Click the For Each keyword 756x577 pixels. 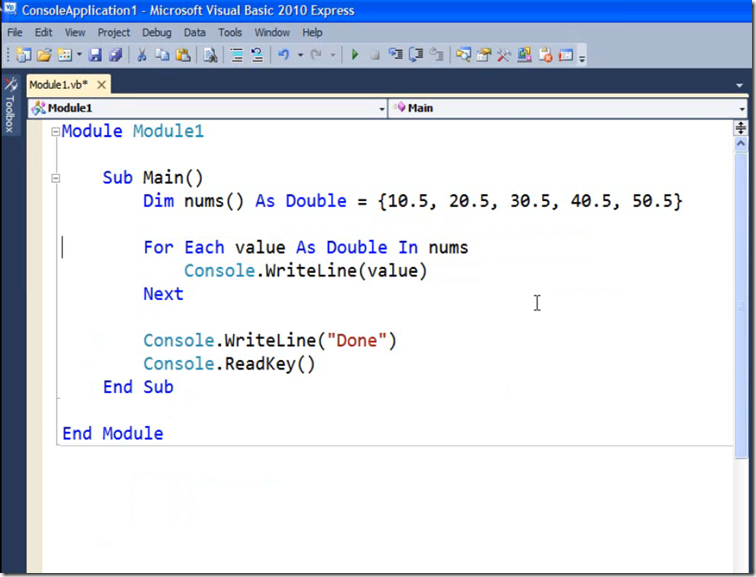pyautogui.click(x=184, y=248)
